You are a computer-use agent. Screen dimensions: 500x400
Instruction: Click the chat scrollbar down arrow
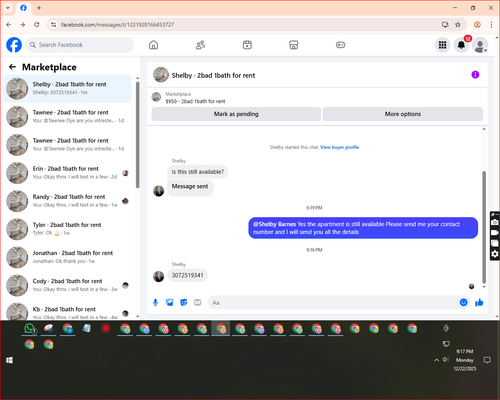pyautogui.click(x=484, y=287)
